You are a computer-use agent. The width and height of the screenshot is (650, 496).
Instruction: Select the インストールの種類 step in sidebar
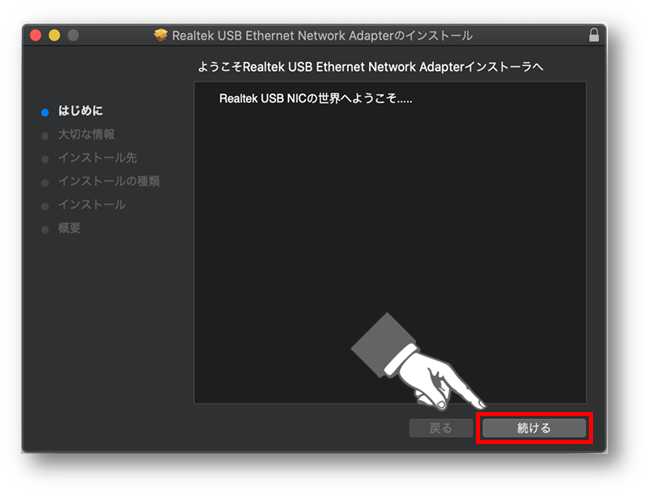click(x=109, y=181)
